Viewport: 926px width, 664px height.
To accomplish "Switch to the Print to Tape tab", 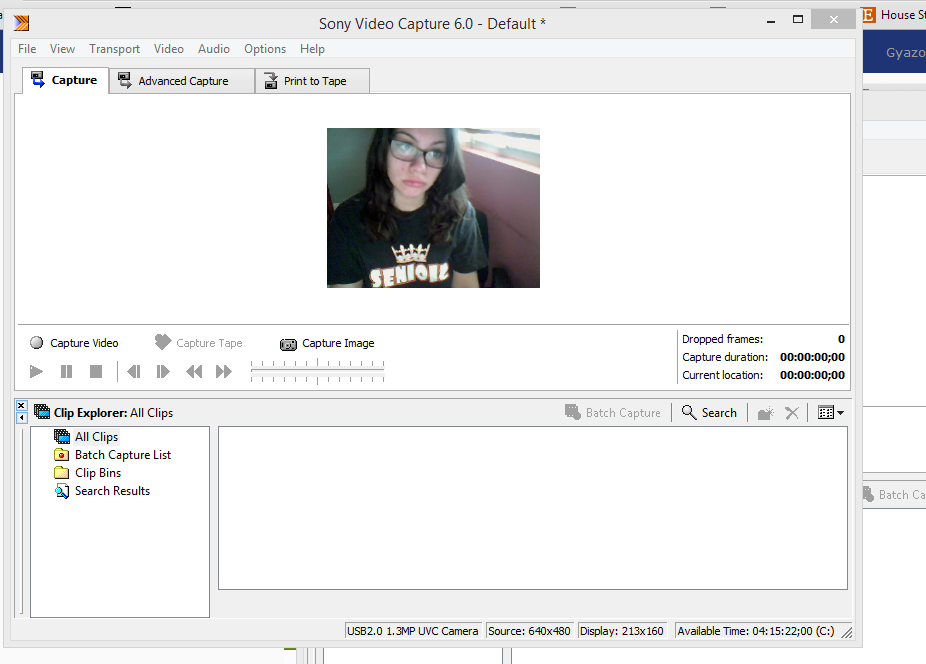I will click(x=312, y=81).
